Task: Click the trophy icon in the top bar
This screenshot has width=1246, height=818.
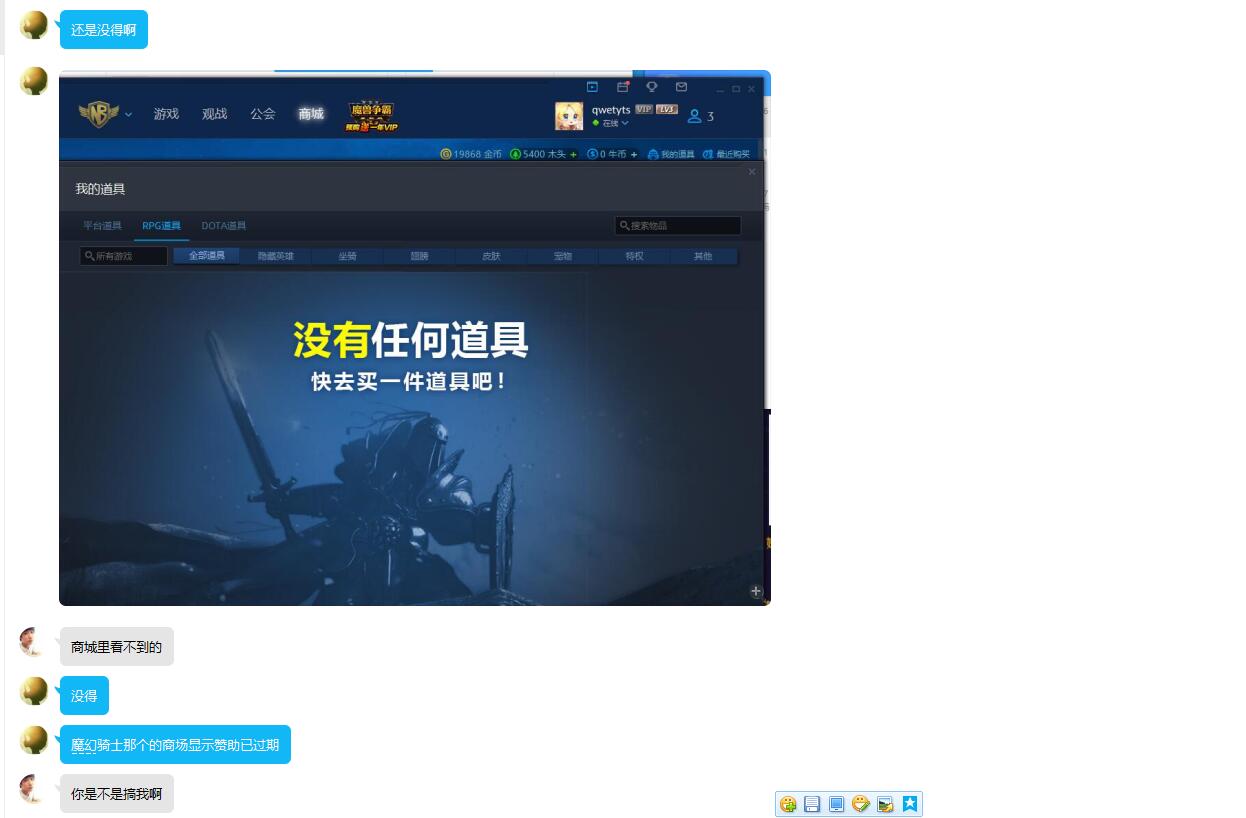Action: (652, 88)
